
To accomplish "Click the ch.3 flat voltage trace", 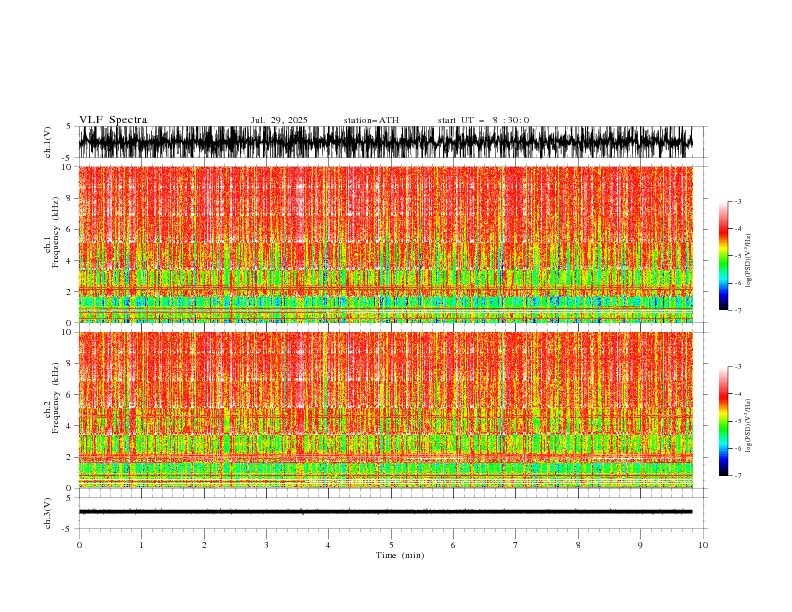I will tap(385, 512).
